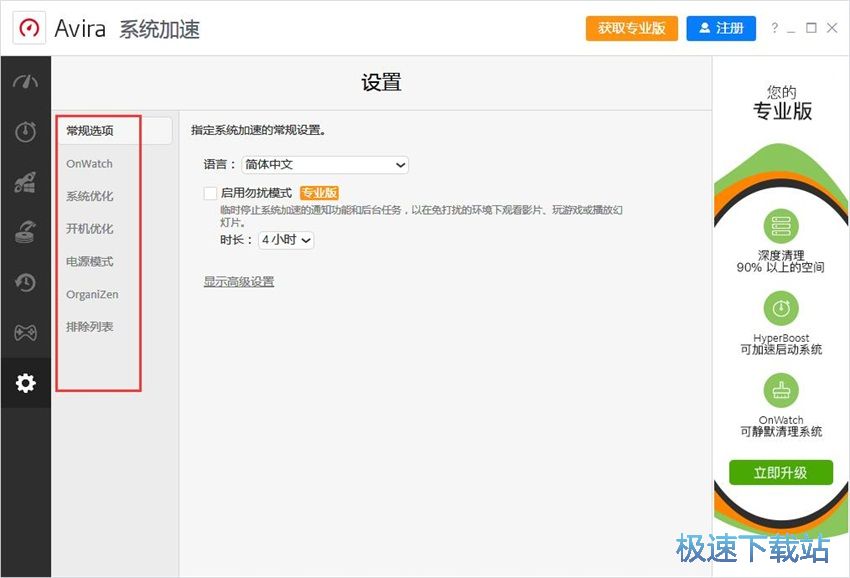
Task: Enable the do-not-disturb mode (启用勿扰模式) checkbox
Action: 210,193
